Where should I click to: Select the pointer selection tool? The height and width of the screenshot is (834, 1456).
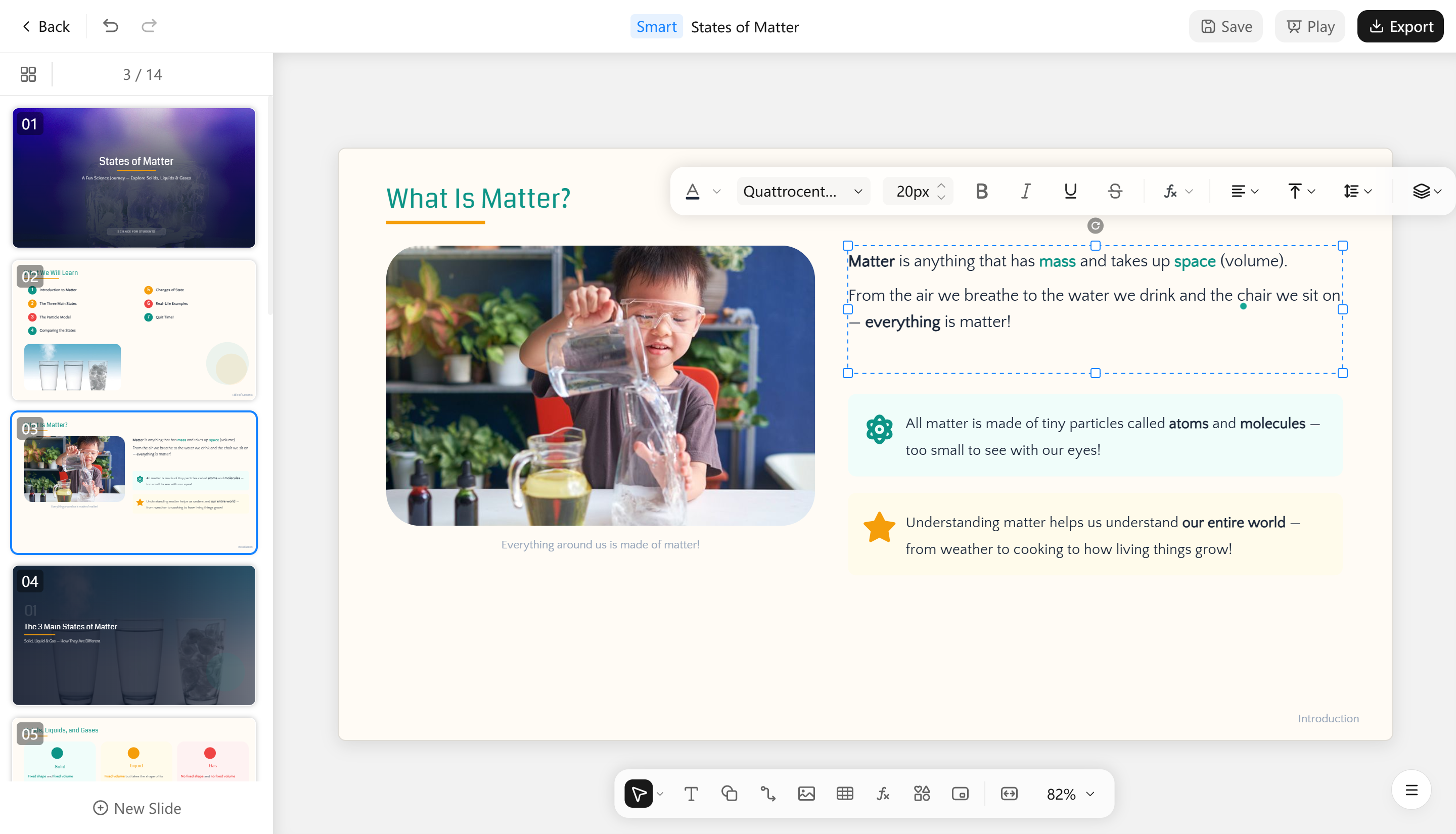coord(639,794)
